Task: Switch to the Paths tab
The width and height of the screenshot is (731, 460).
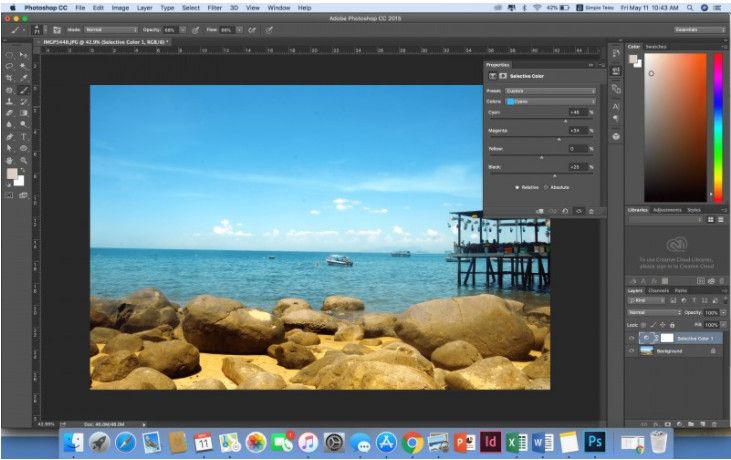Action: (x=681, y=290)
